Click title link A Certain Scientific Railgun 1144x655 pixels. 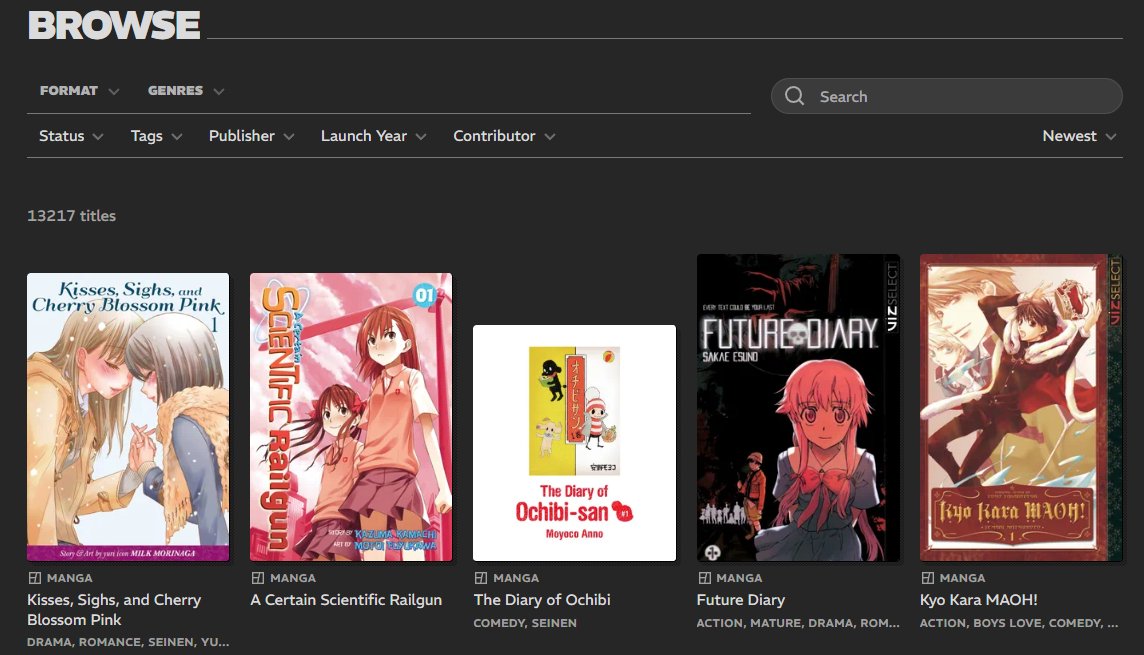pyautogui.click(x=346, y=600)
